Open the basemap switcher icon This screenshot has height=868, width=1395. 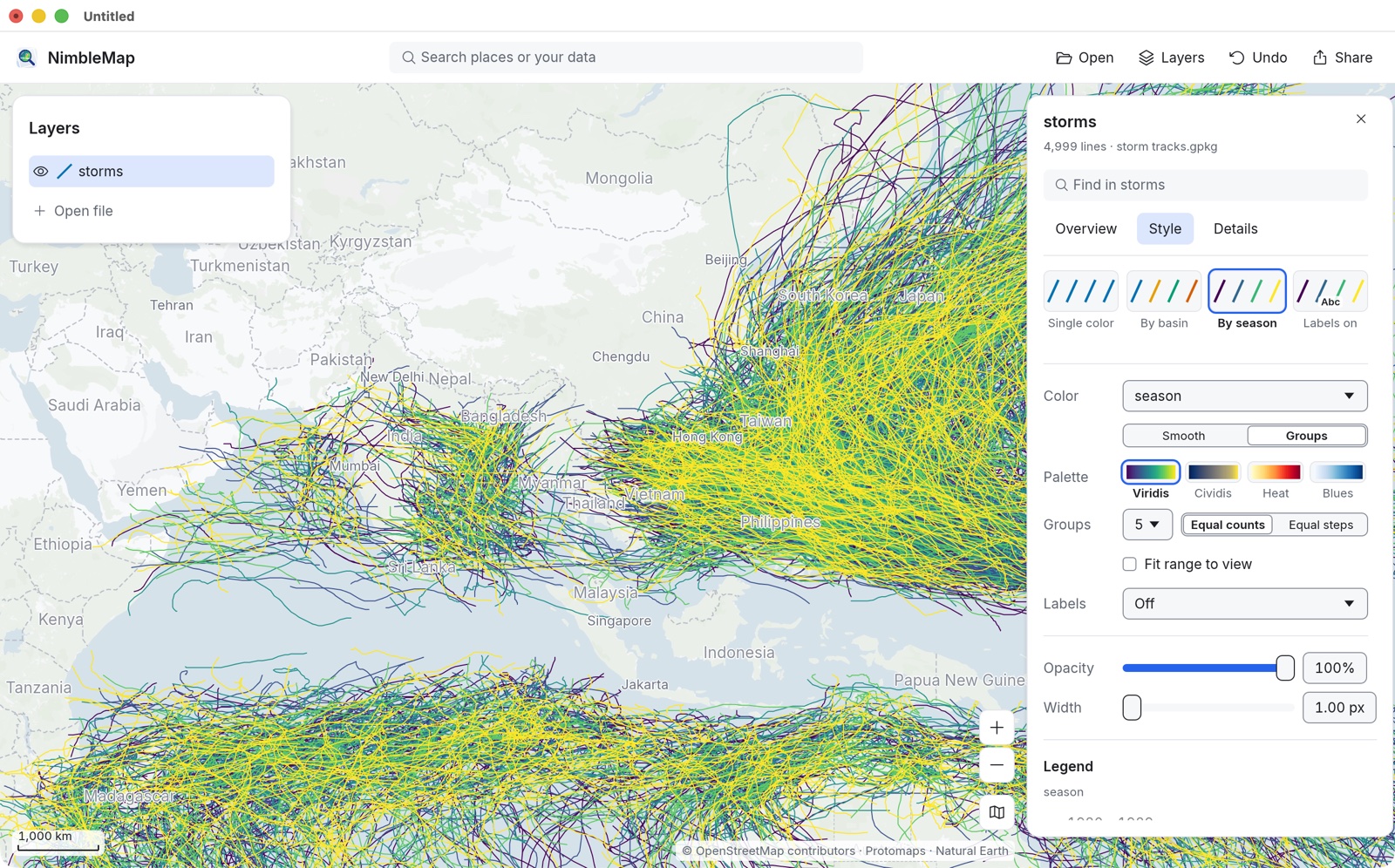point(997,812)
